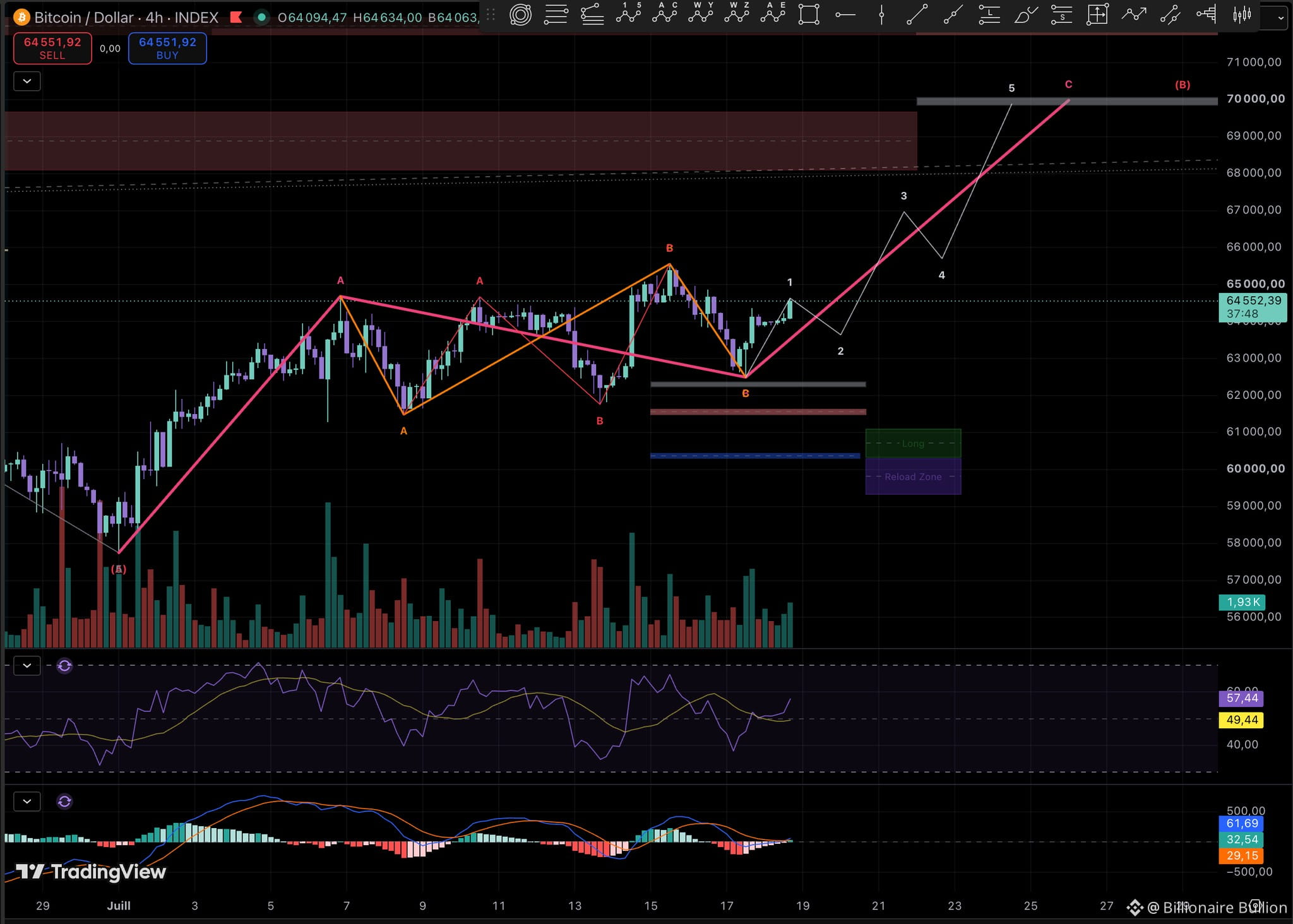Click the RSI average label 49,44
Viewport: 1293px width, 924px height.
pyautogui.click(x=1241, y=720)
